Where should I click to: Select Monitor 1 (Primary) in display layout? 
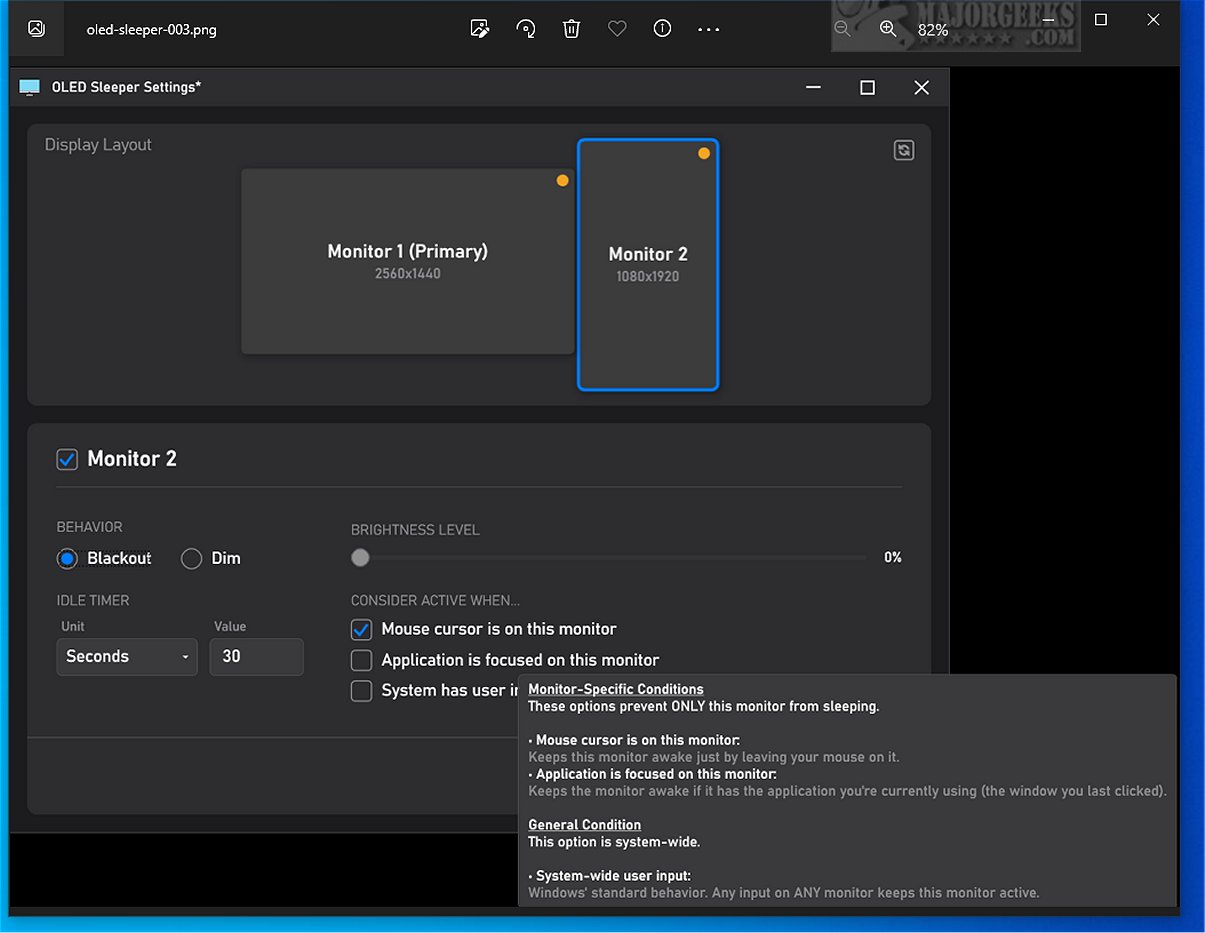pyautogui.click(x=407, y=261)
